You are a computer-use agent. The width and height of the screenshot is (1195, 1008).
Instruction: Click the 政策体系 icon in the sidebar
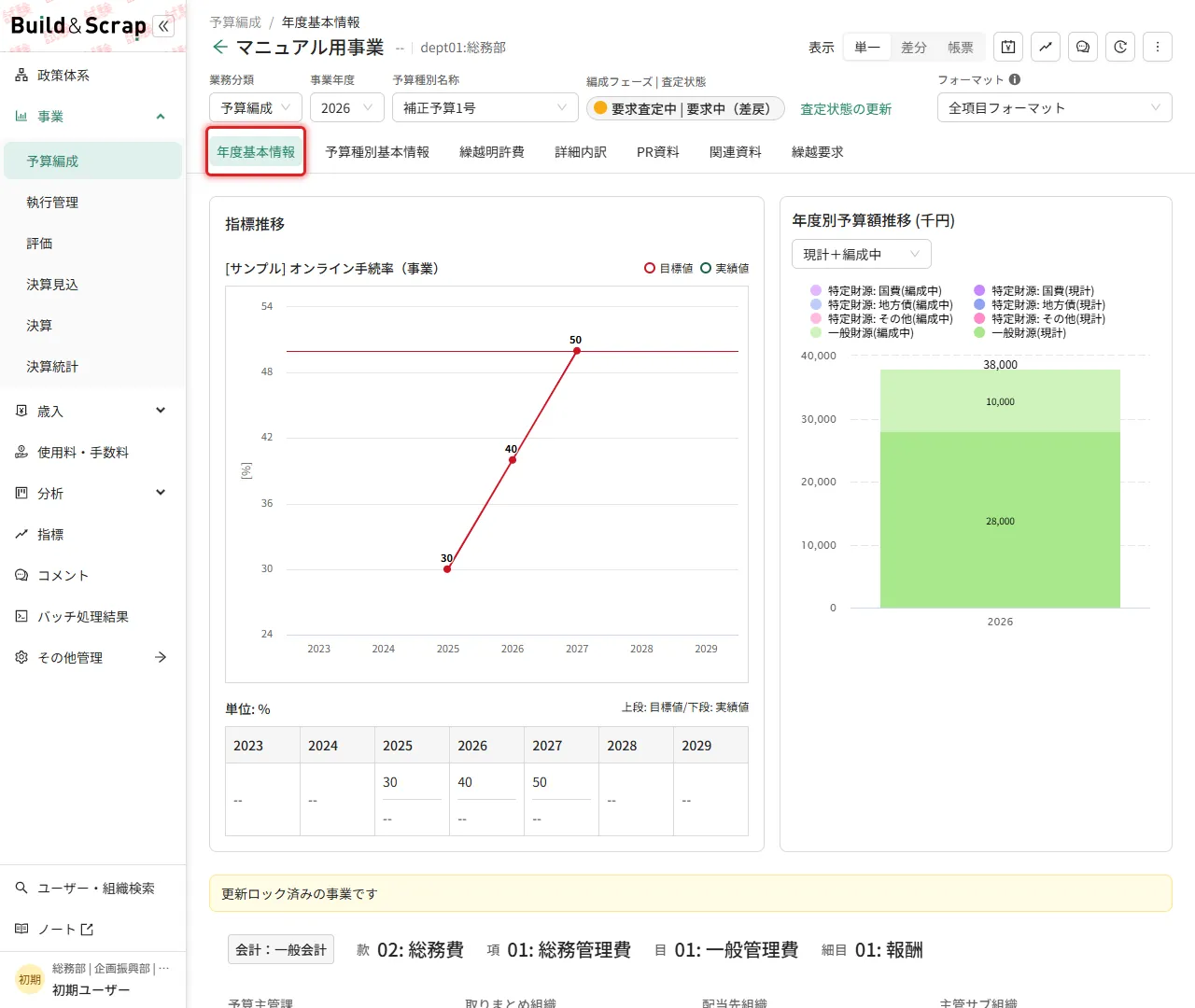point(21,76)
